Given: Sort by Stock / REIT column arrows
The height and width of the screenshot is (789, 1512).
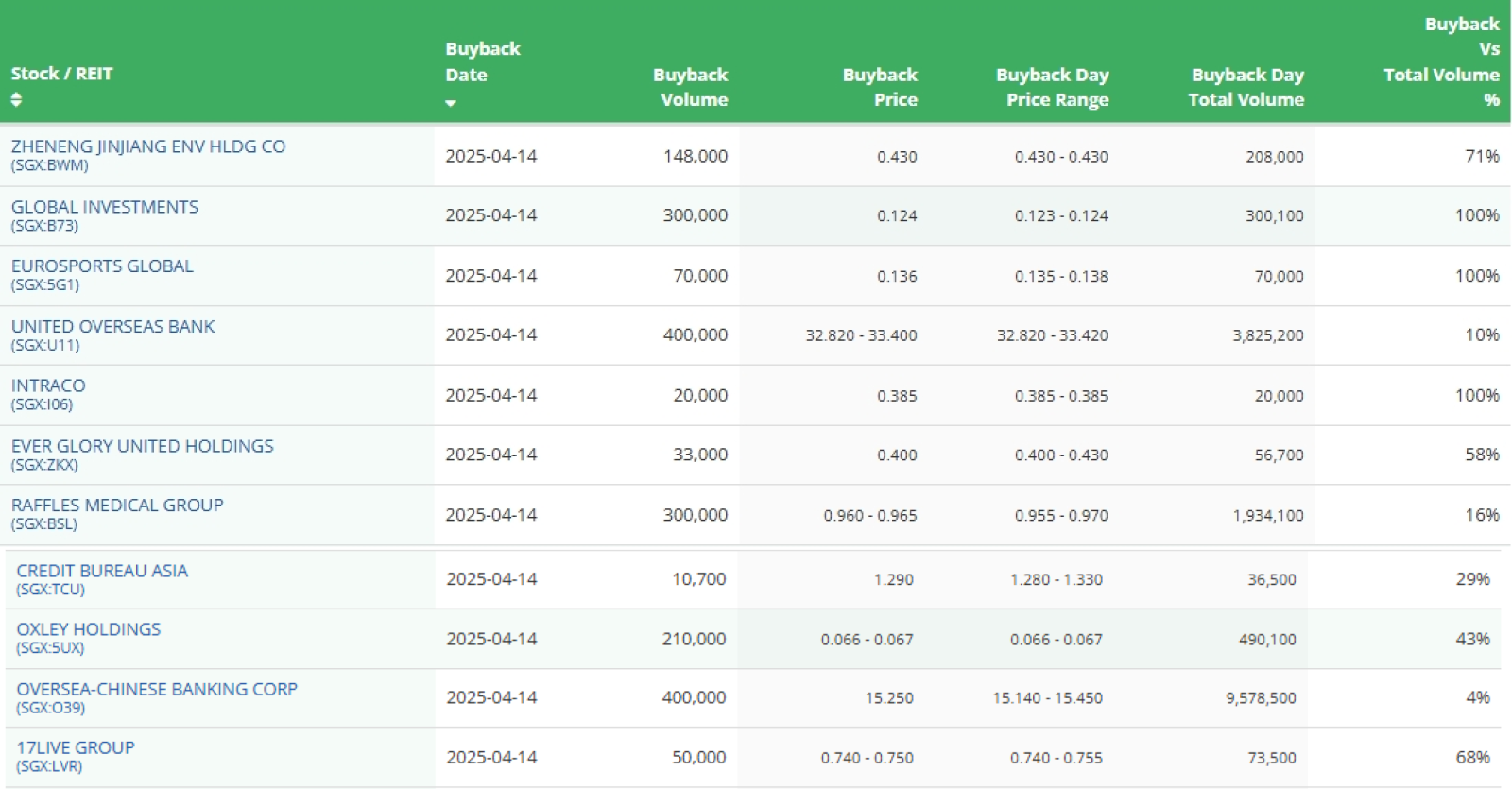Looking at the screenshot, I should 16,99.
